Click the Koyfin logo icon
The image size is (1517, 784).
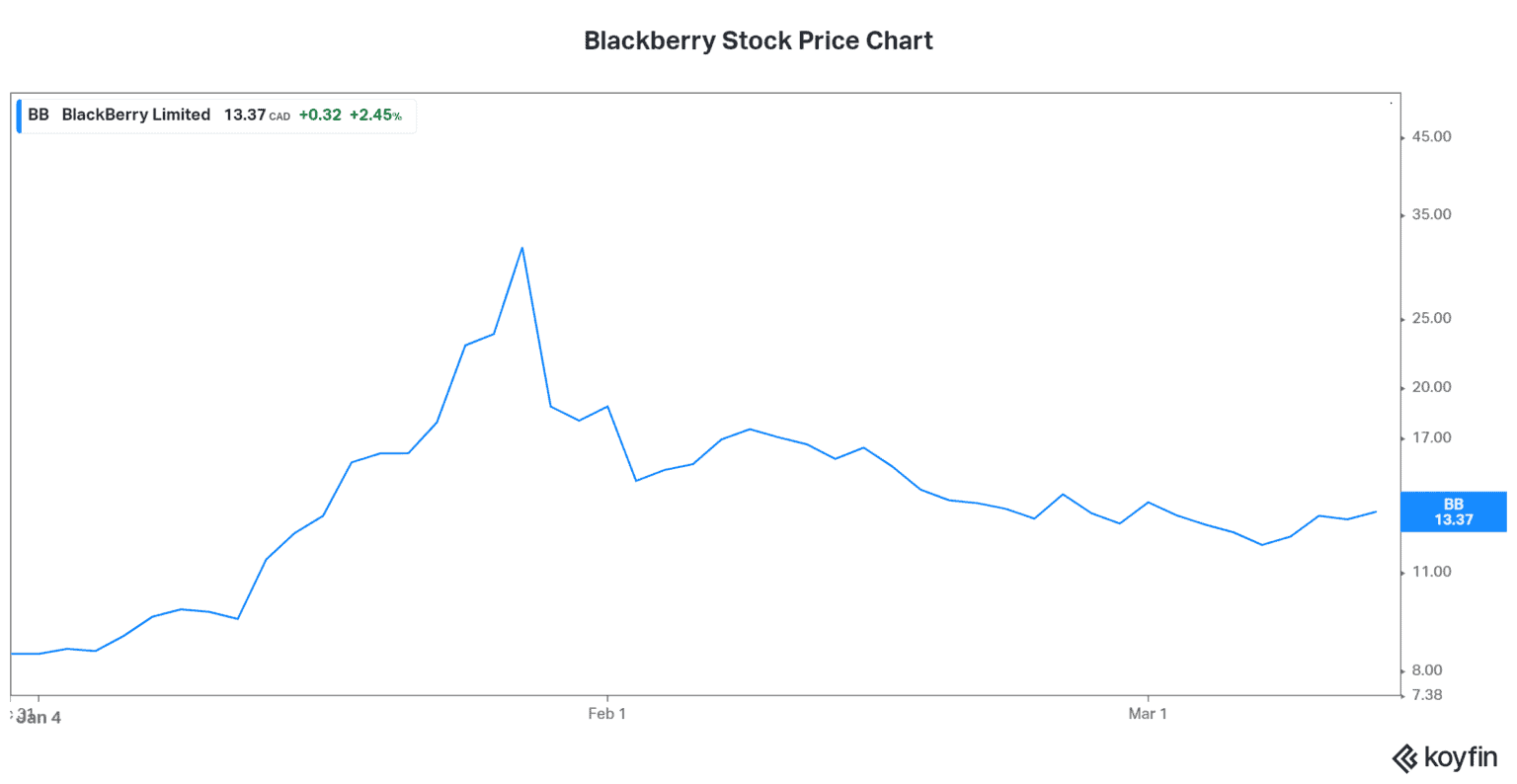point(1404,758)
